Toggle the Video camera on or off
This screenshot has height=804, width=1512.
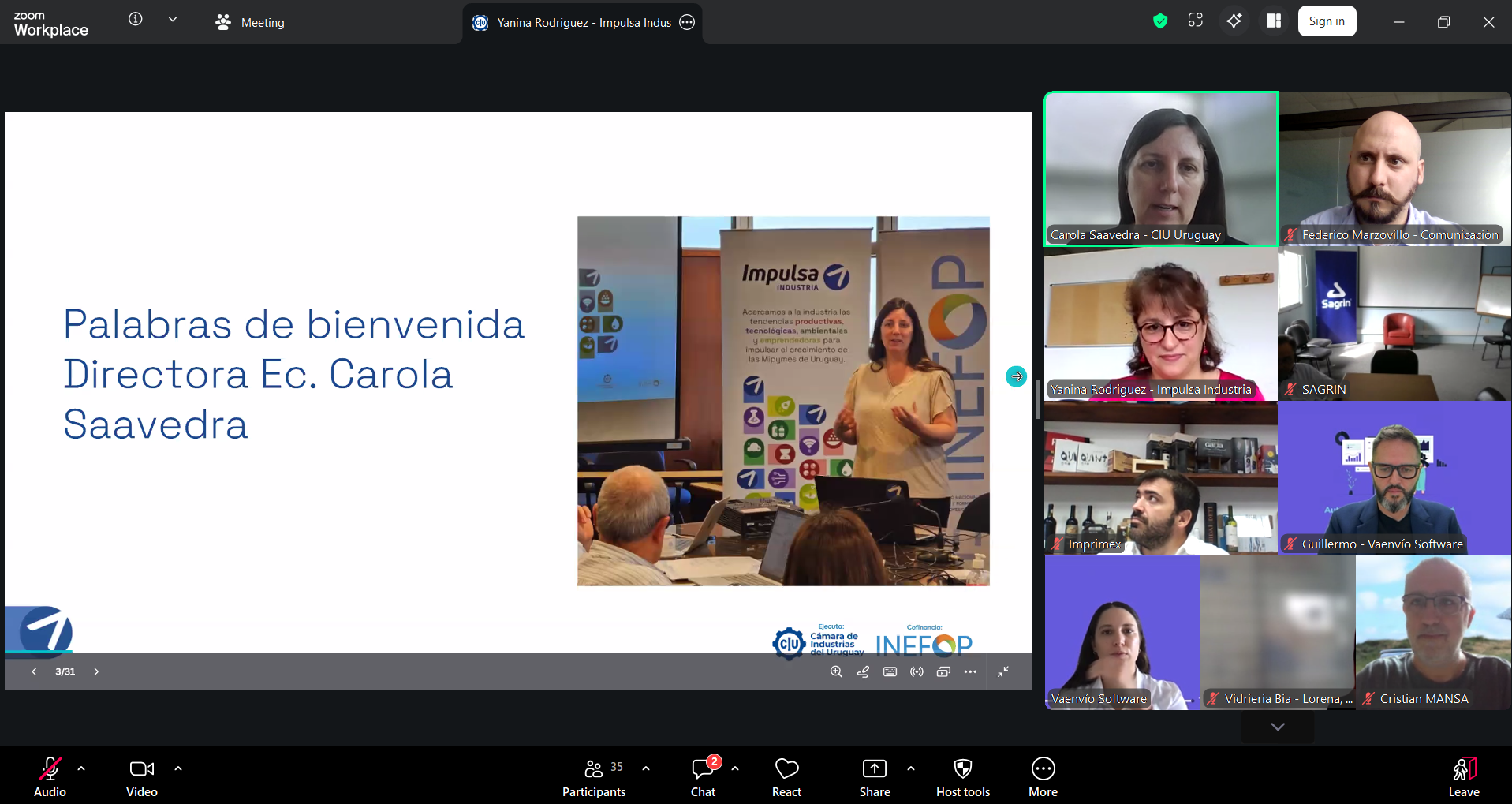coord(142,777)
